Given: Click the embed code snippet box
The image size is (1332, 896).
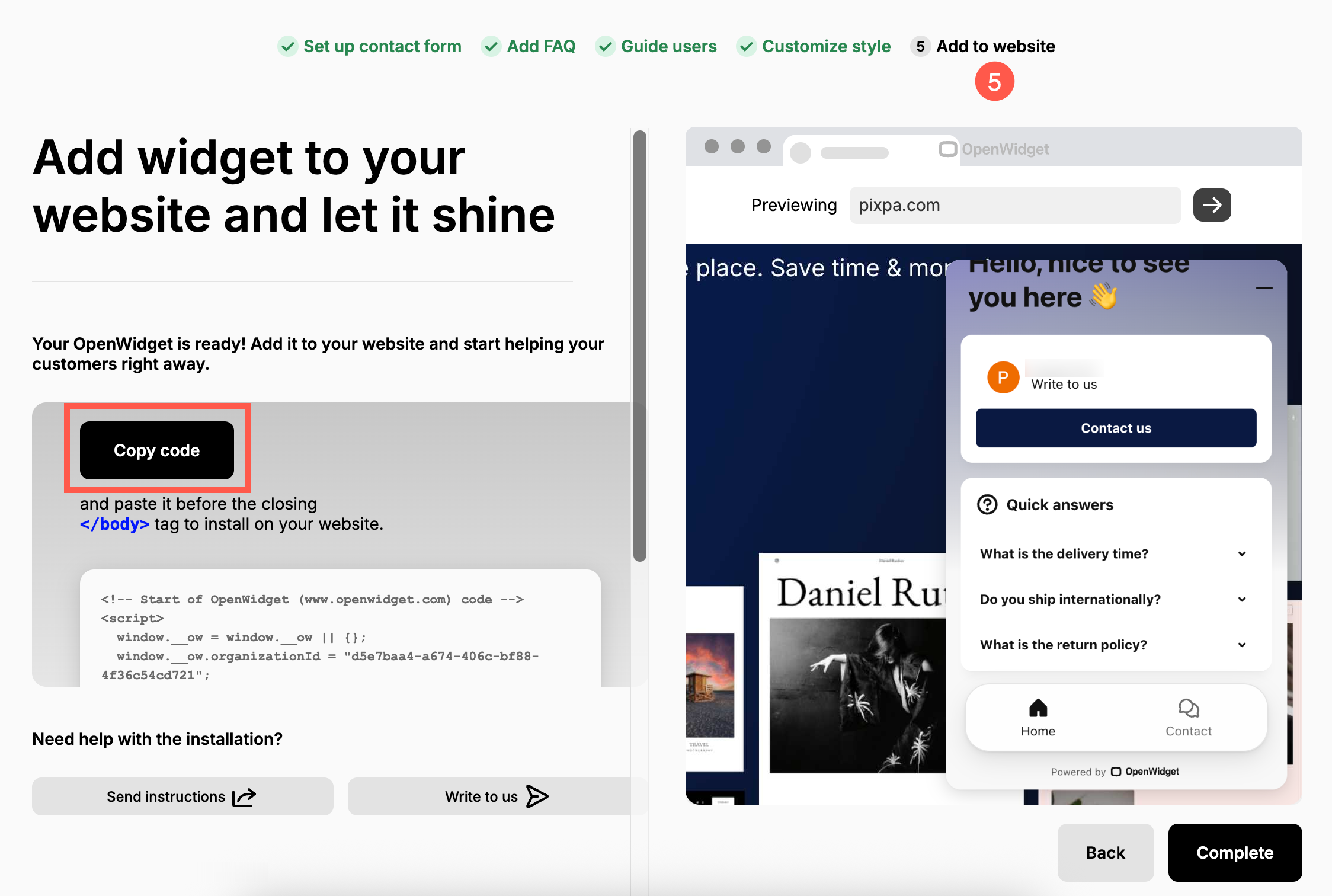Looking at the screenshot, I should point(340,628).
